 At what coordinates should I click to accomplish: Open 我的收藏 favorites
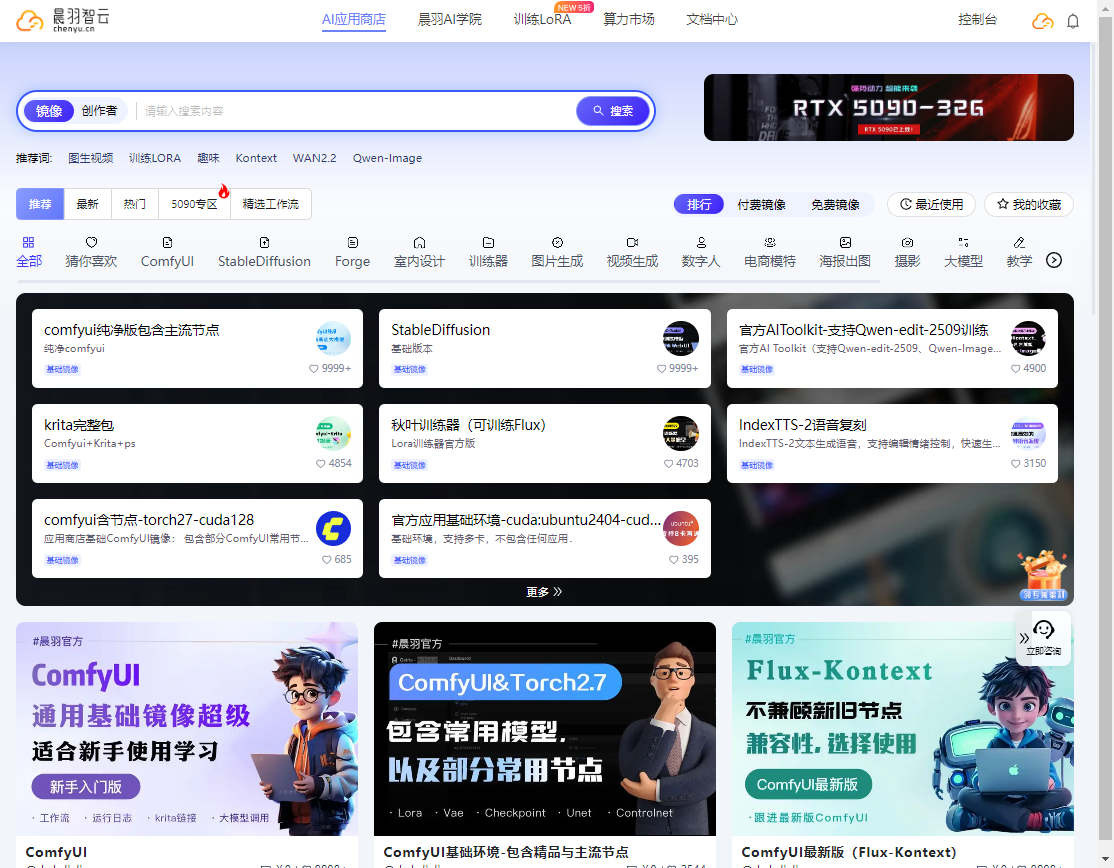coord(1028,204)
